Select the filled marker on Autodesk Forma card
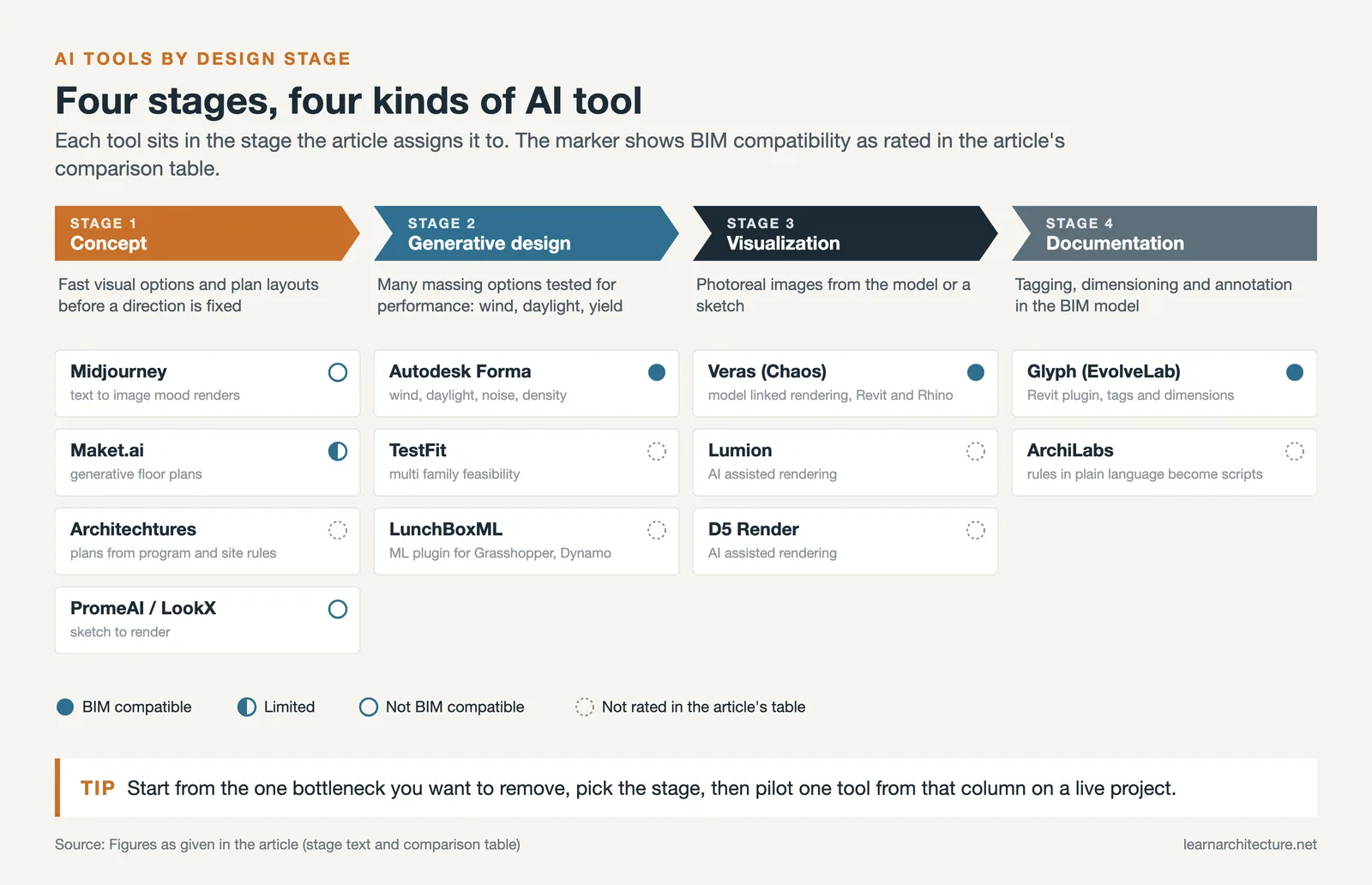The height and width of the screenshot is (885, 1372). click(x=657, y=372)
